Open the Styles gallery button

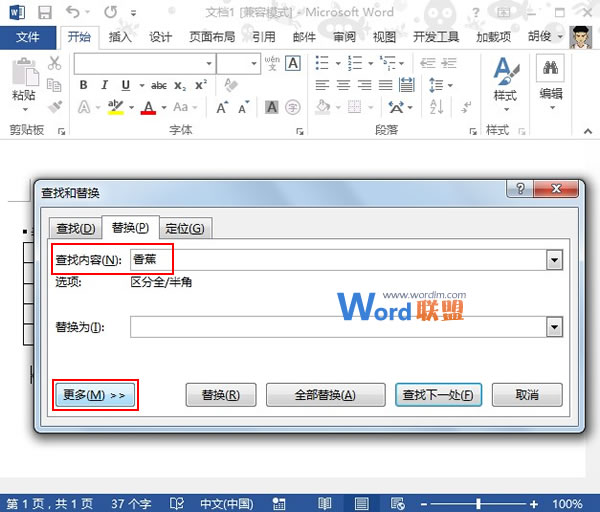click(x=506, y=85)
